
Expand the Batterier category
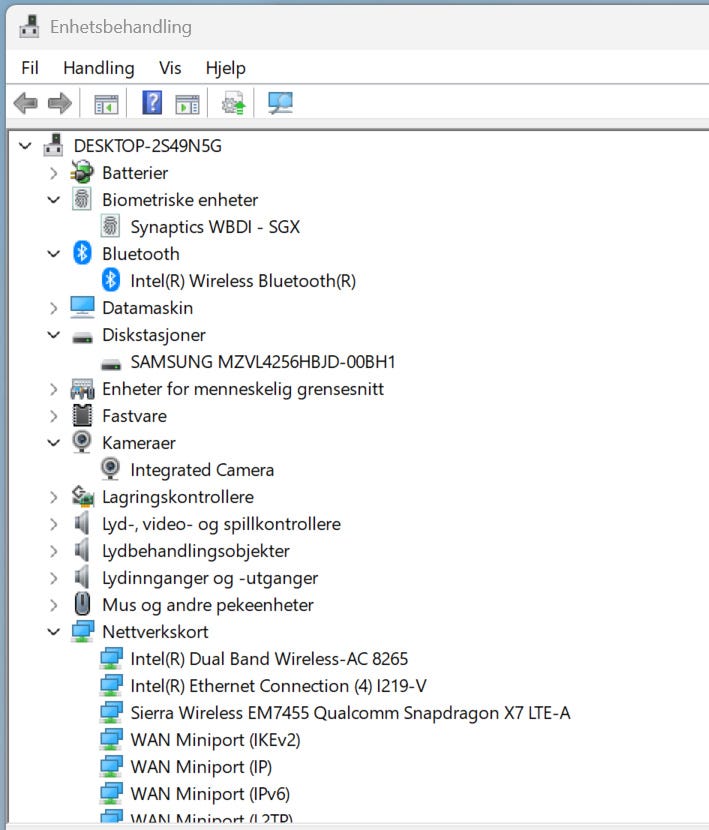53,173
